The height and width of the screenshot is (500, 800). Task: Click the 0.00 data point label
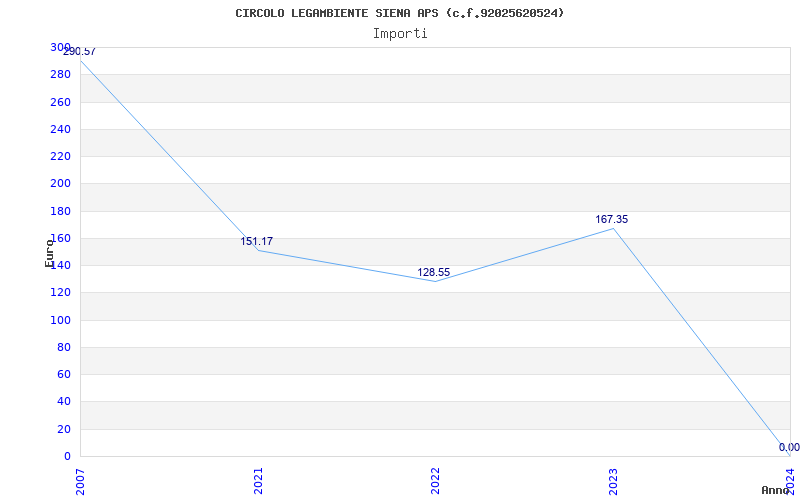[x=789, y=447]
